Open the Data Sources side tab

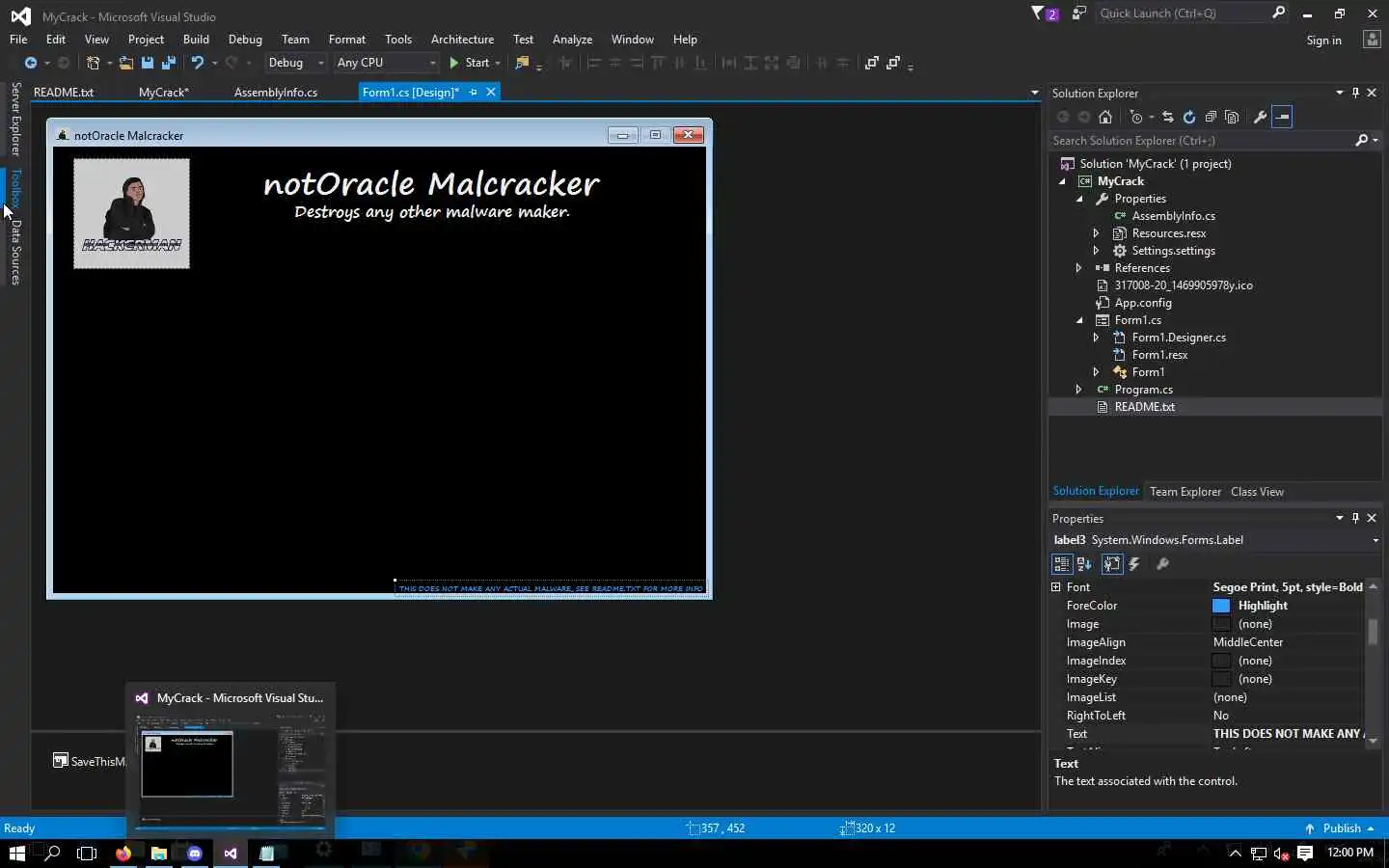pos(15,253)
